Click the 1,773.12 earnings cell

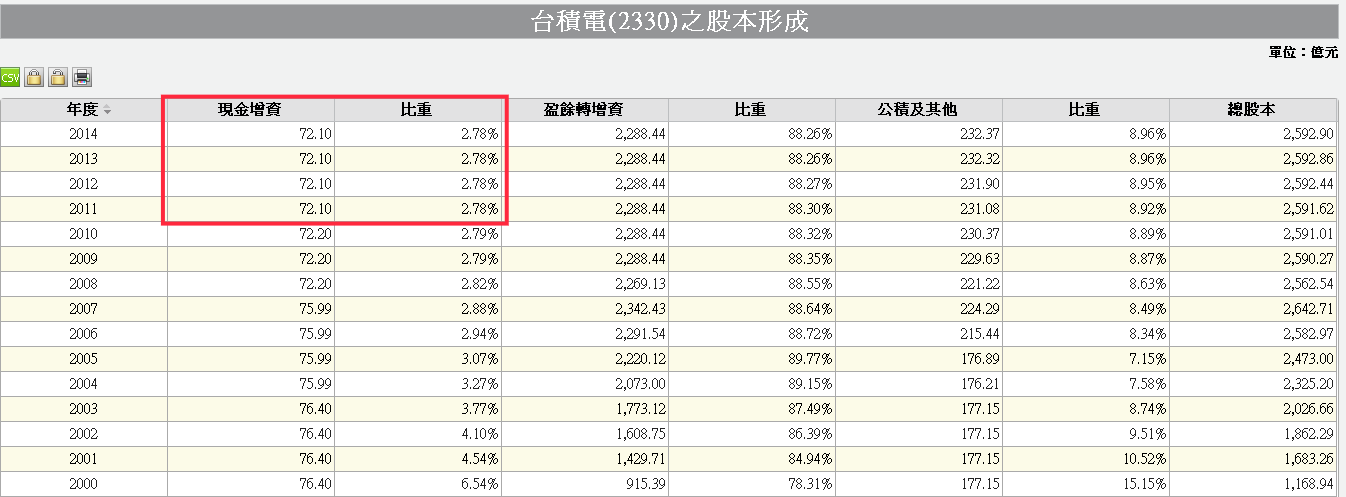point(585,408)
